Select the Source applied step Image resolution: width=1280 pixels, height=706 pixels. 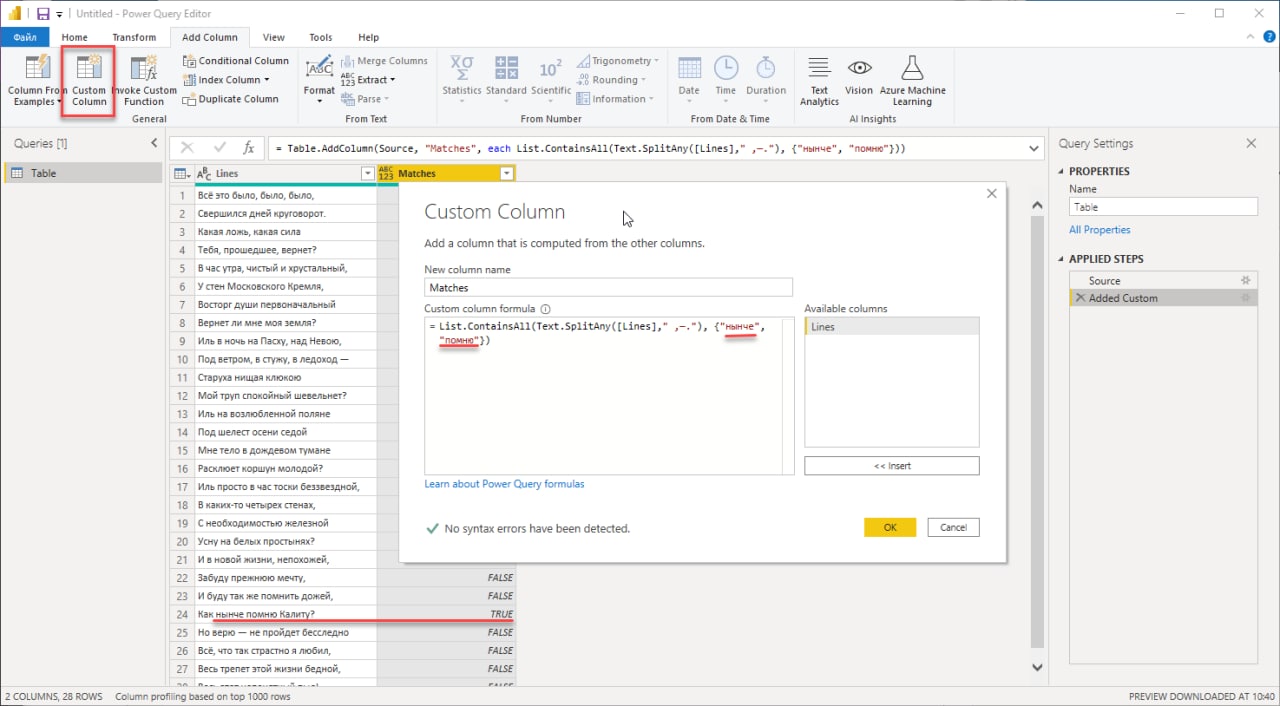tap(1163, 281)
